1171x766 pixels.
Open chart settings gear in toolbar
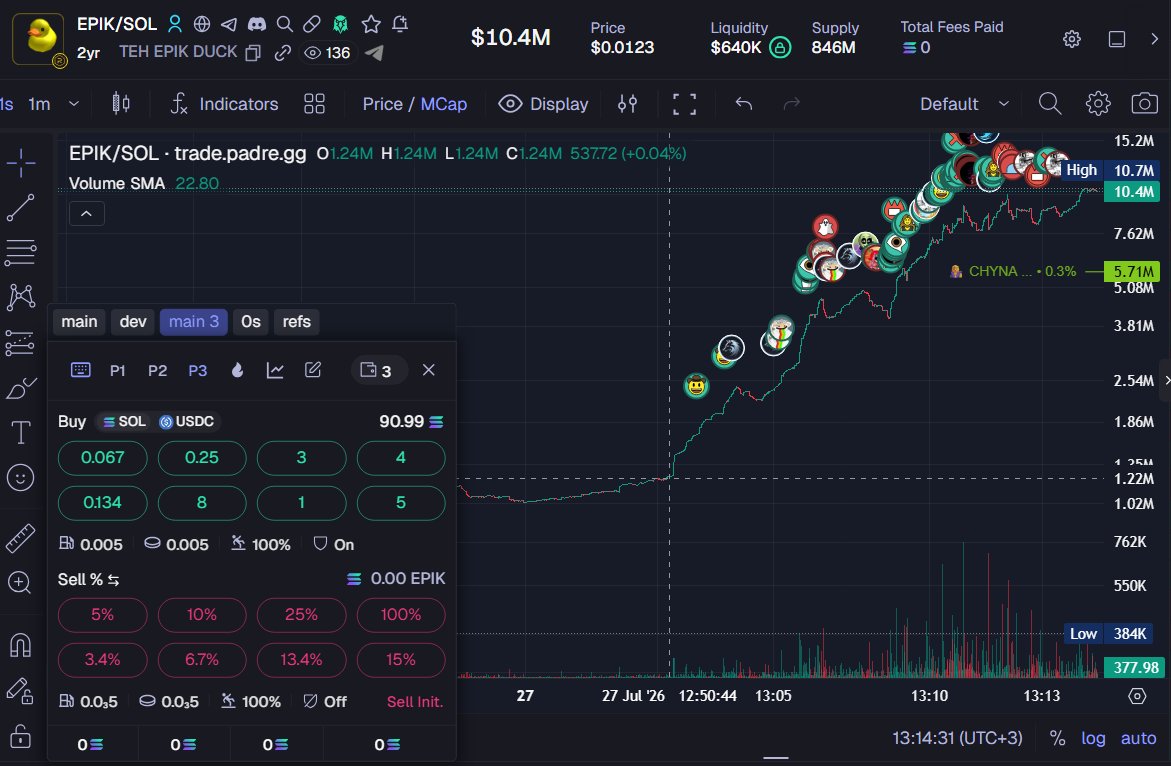(1098, 104)
